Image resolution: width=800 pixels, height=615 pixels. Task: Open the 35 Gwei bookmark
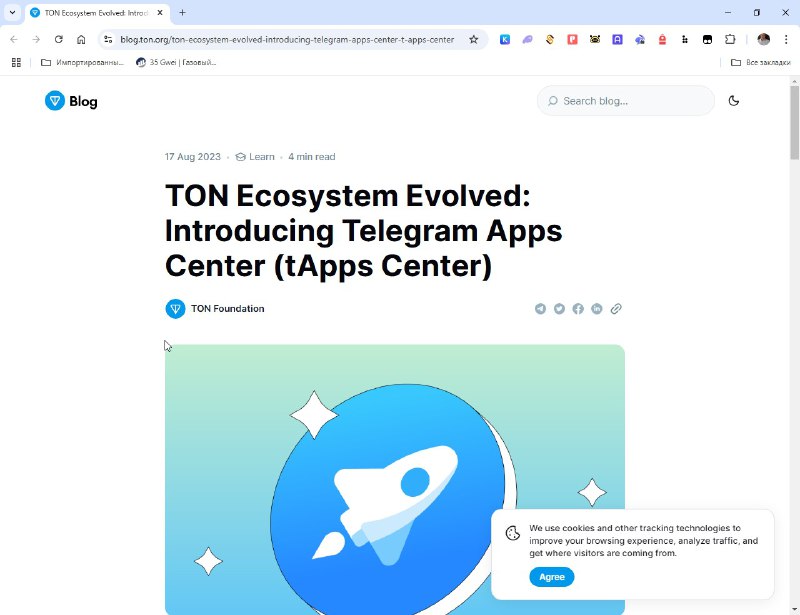coord(177,62)
